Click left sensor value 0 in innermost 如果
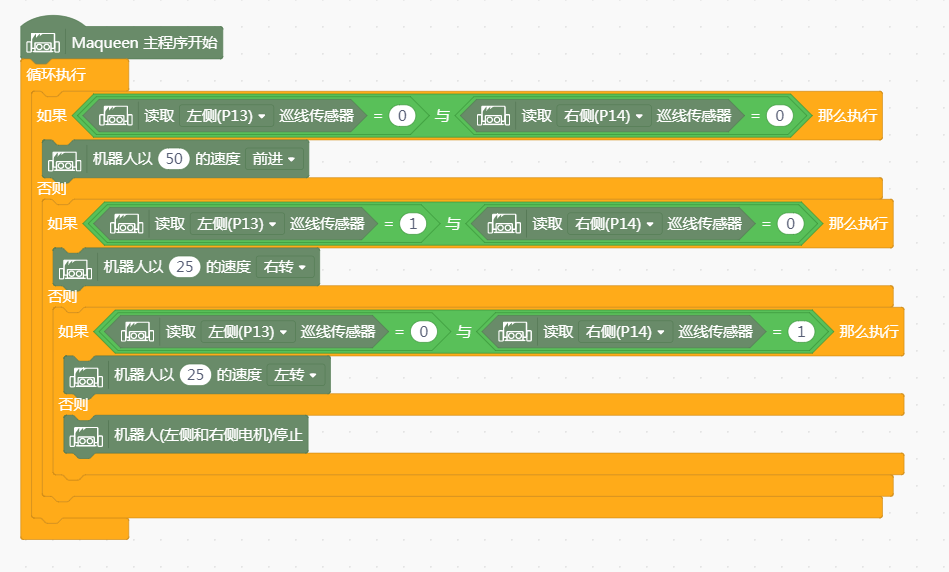Viewport: 949px width, 572px height. tap(424, 332)
